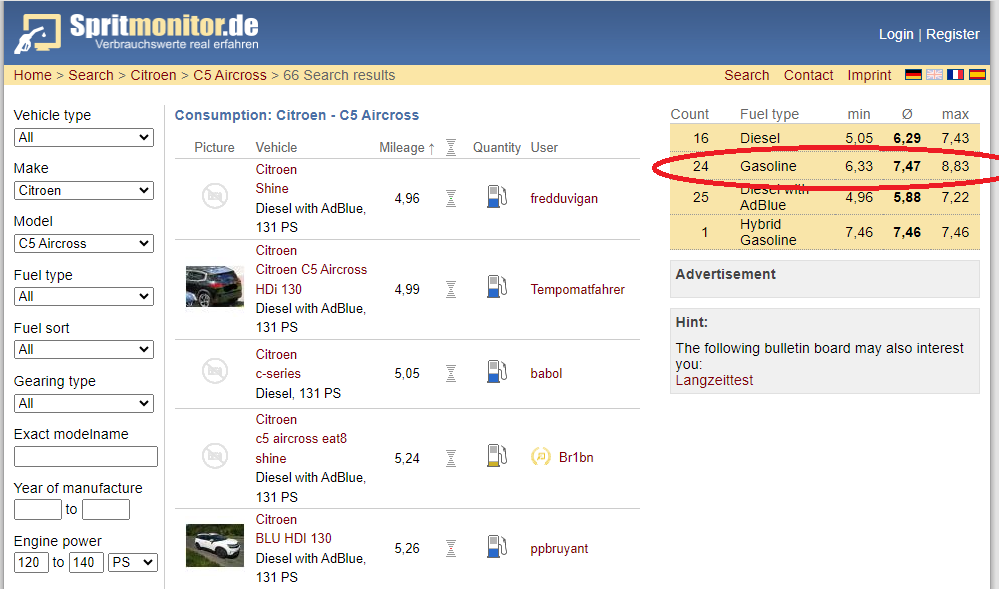This screenshot has height=589, width=999.
Task: Switch language to French flag
Action: tap(955, 75)
